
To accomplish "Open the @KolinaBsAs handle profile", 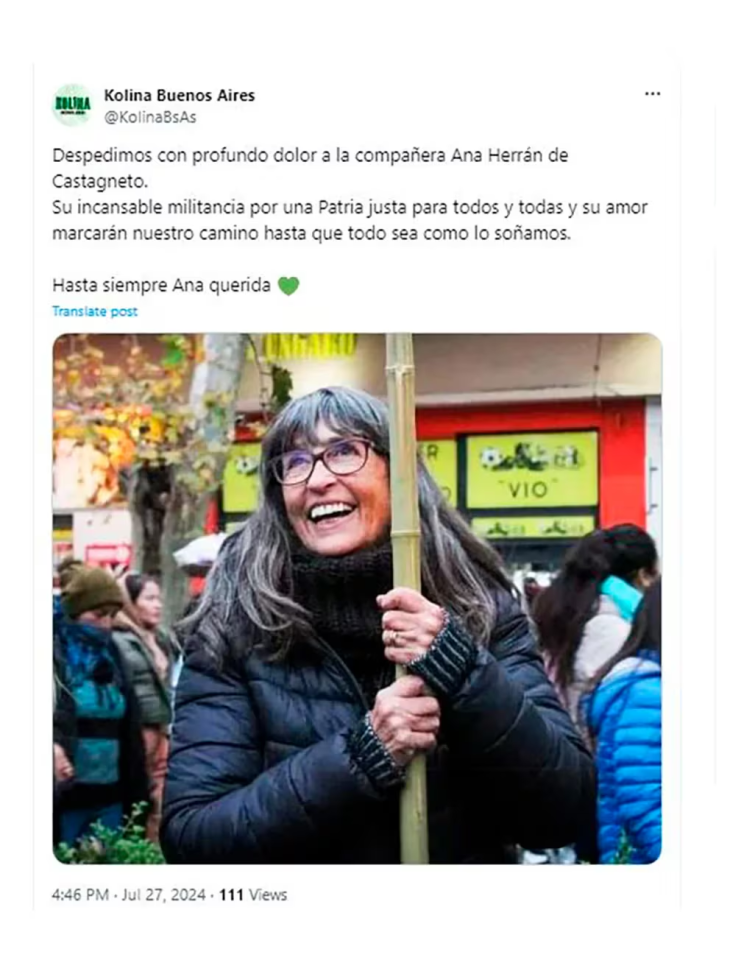I will [x=150, y=117].
